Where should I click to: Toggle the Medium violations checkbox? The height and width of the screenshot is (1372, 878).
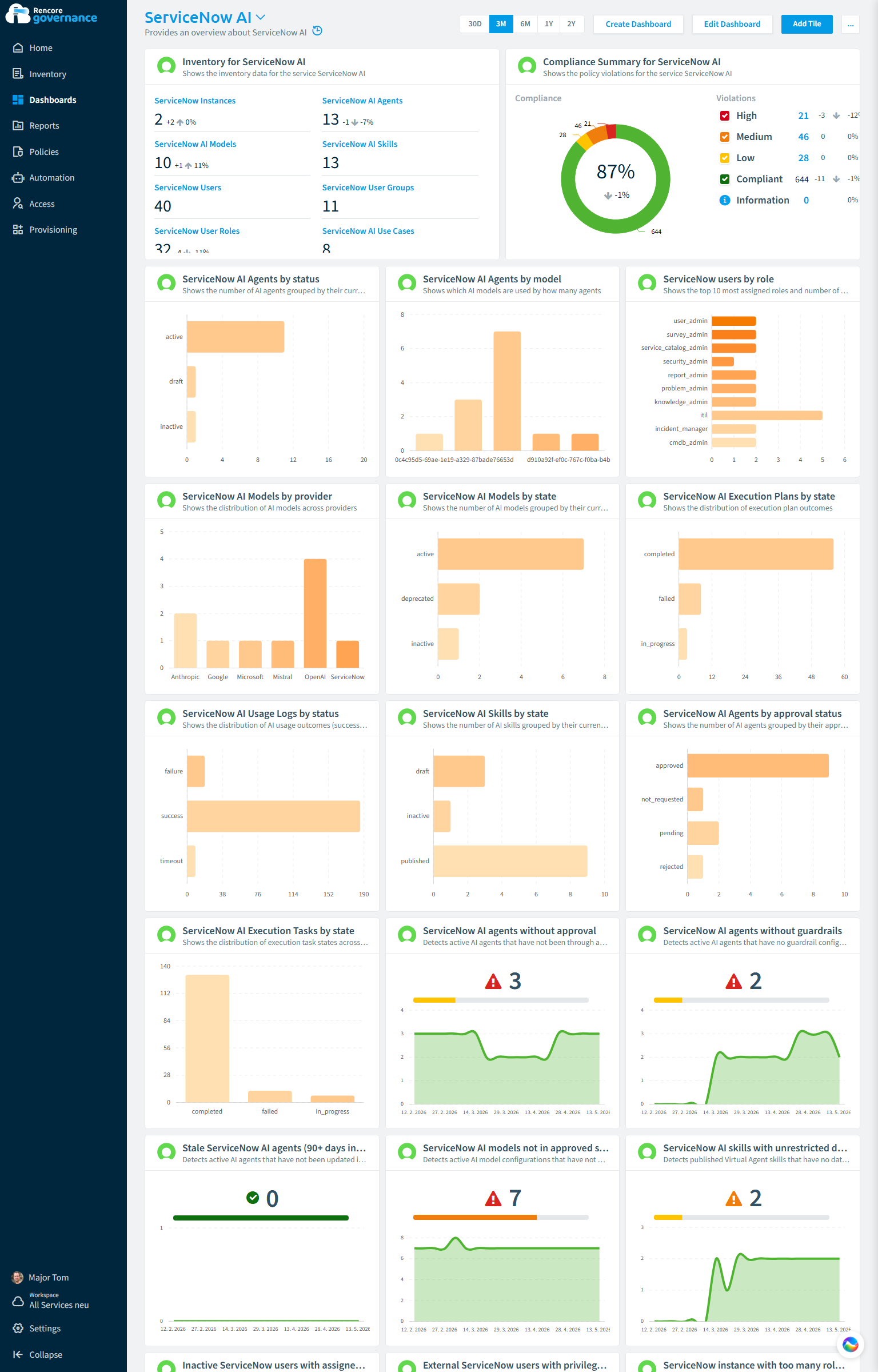click(x=725, y=137)
